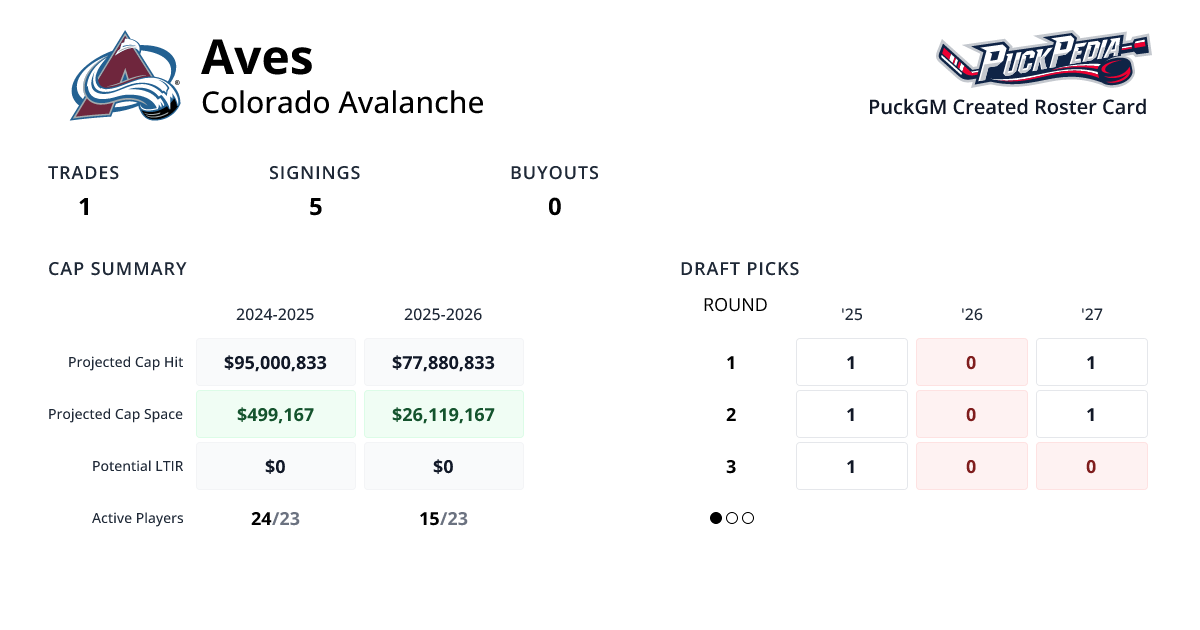Click the $26,119,167 cap space cell
The height and width of the screenshot is (630, 1200).
pyautogui.click(x=443, y=414)
